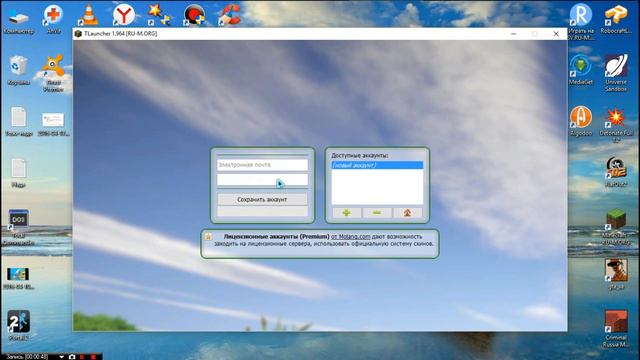The width and height of the screenshot is (640, 360).
Task: Open the DOS command shortcut icon
Action: click(x=18, y=227)
